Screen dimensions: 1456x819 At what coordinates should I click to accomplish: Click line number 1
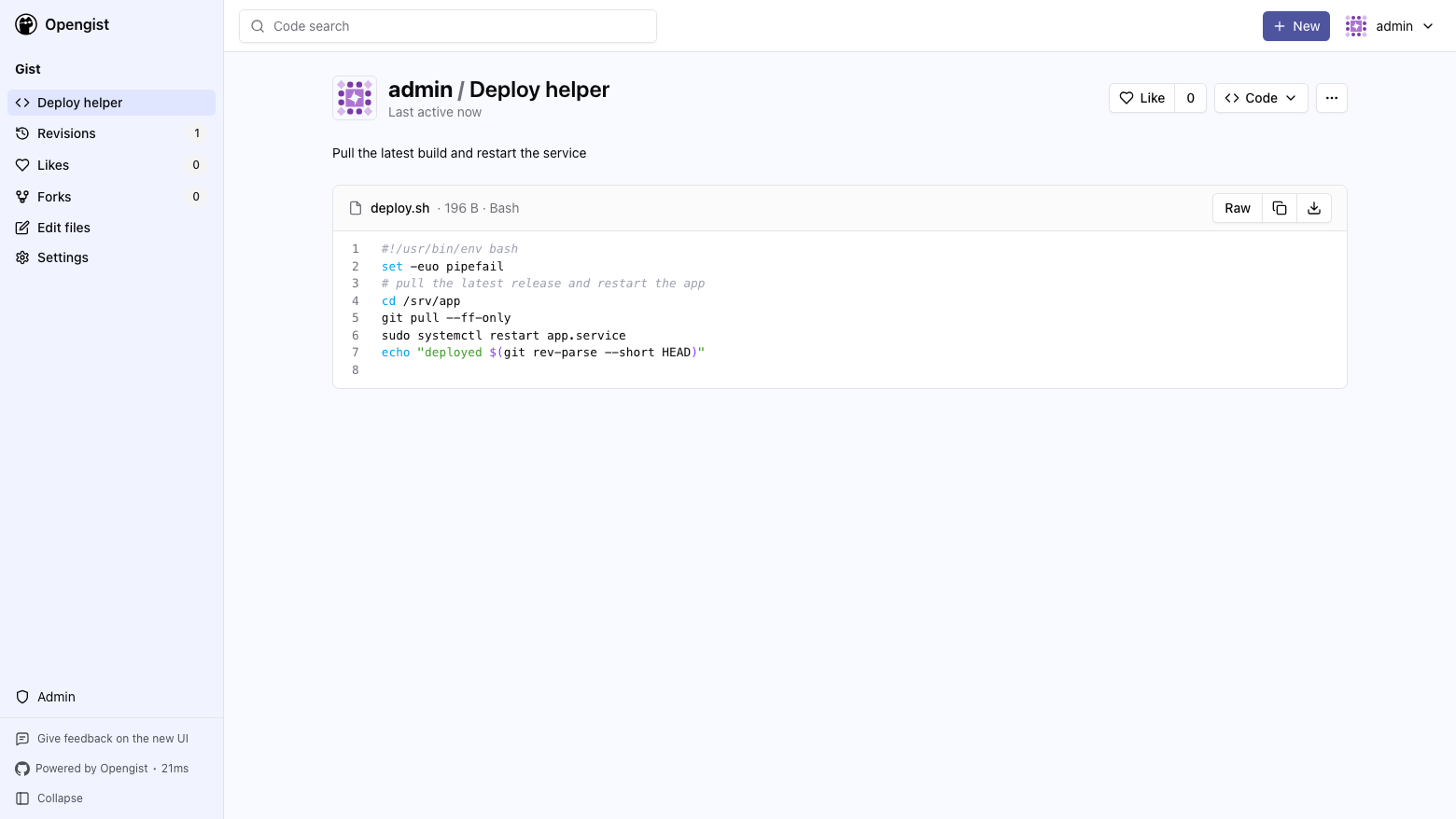[x=355, y=249]
